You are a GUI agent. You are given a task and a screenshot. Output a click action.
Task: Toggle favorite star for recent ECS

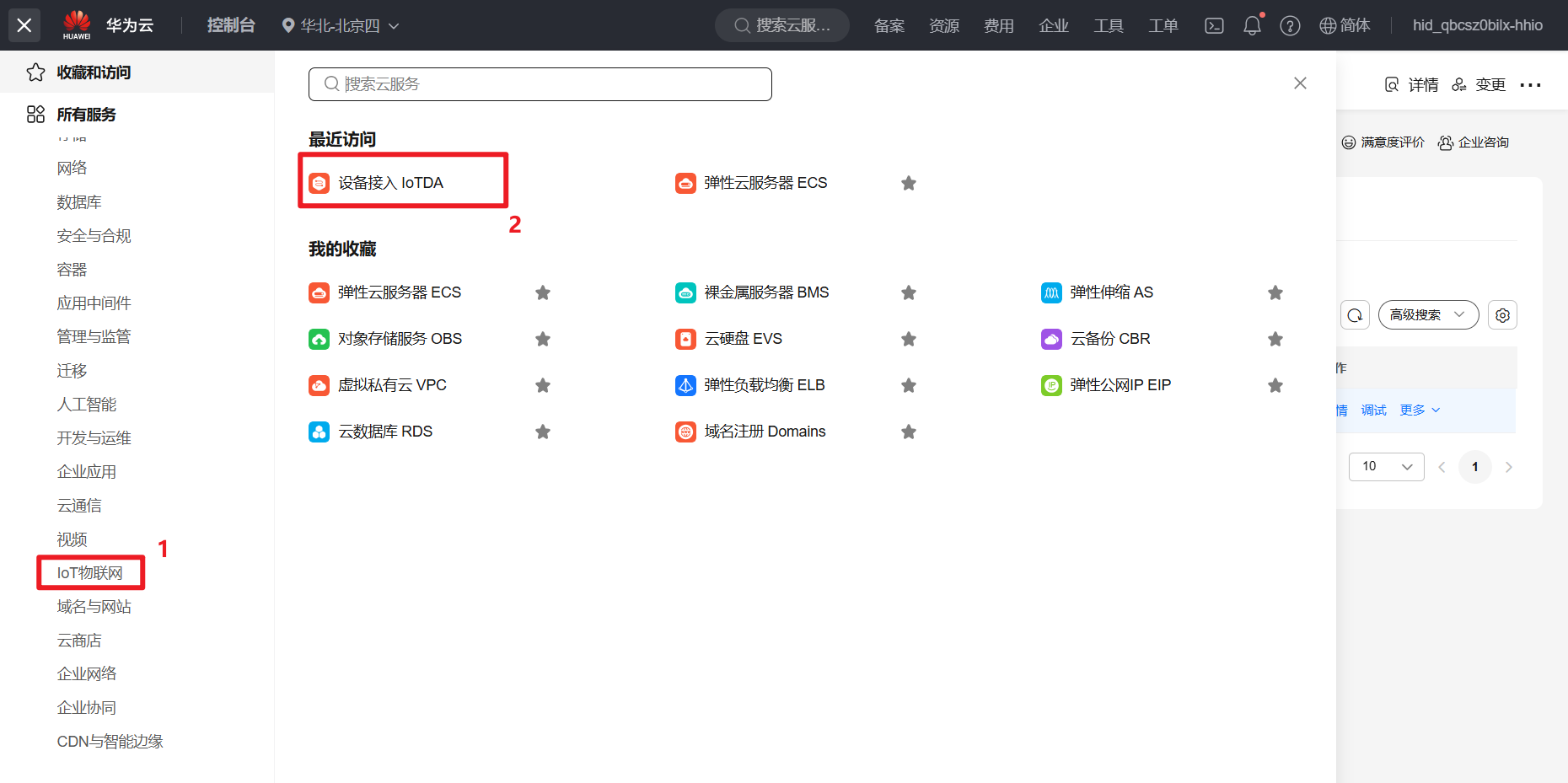(909, 183)
